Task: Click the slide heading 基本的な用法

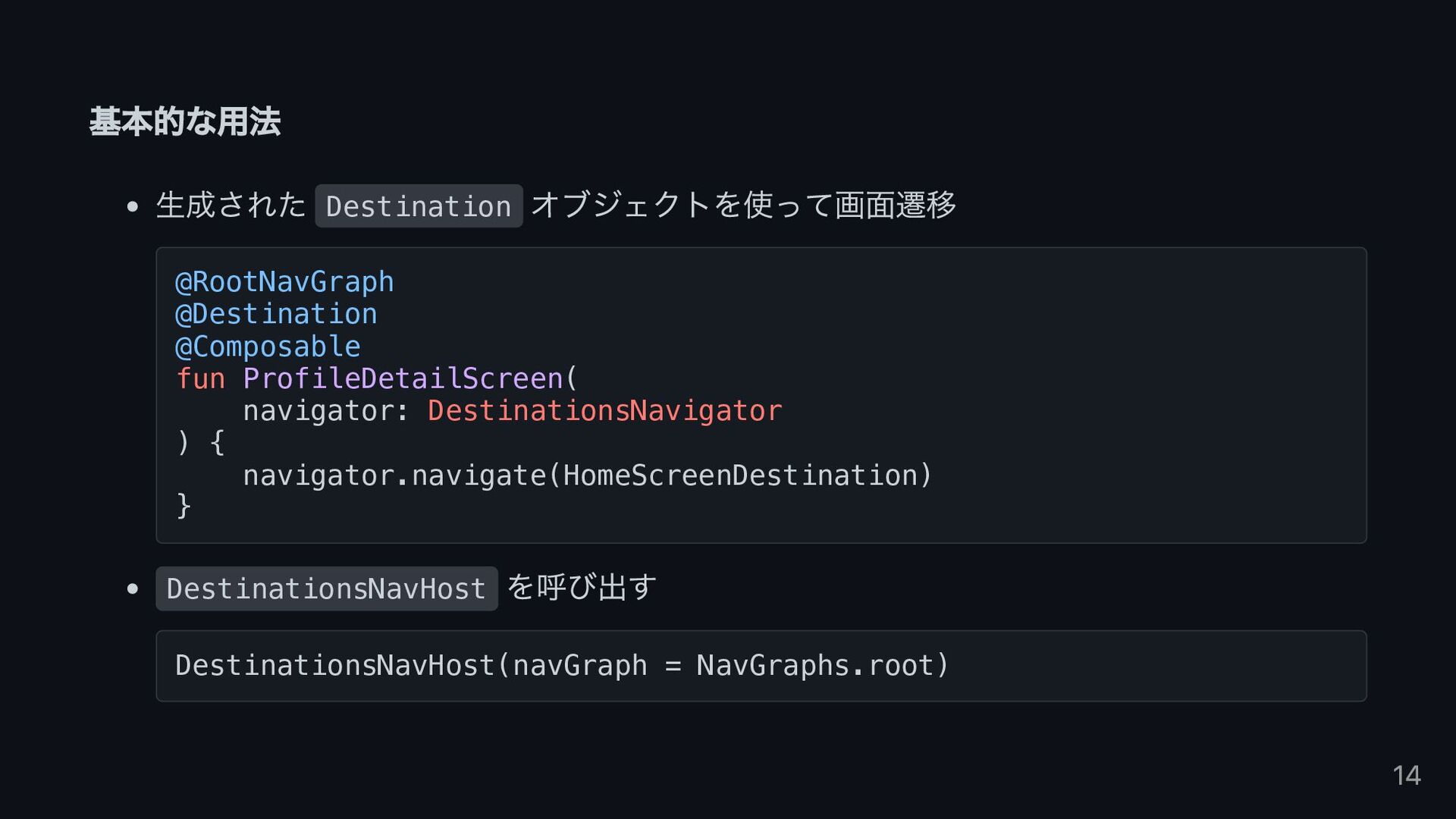Action: (185, 121)
